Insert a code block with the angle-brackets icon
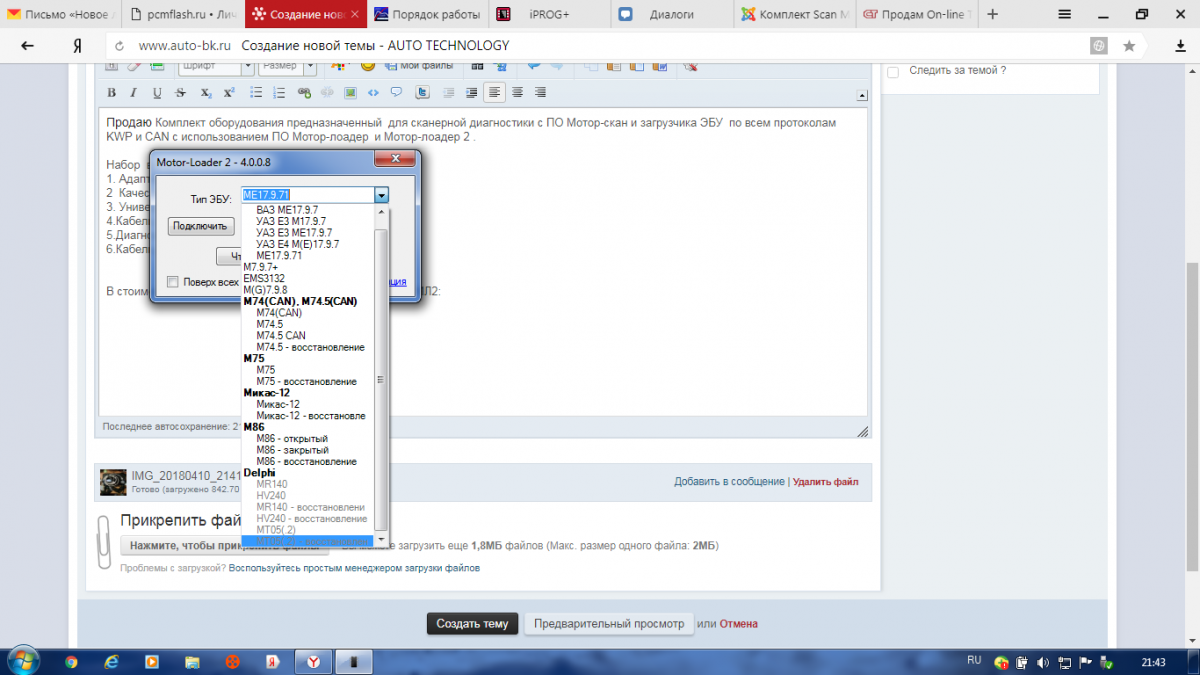This screenshot has width=1200, height=675. click(373, 93)
